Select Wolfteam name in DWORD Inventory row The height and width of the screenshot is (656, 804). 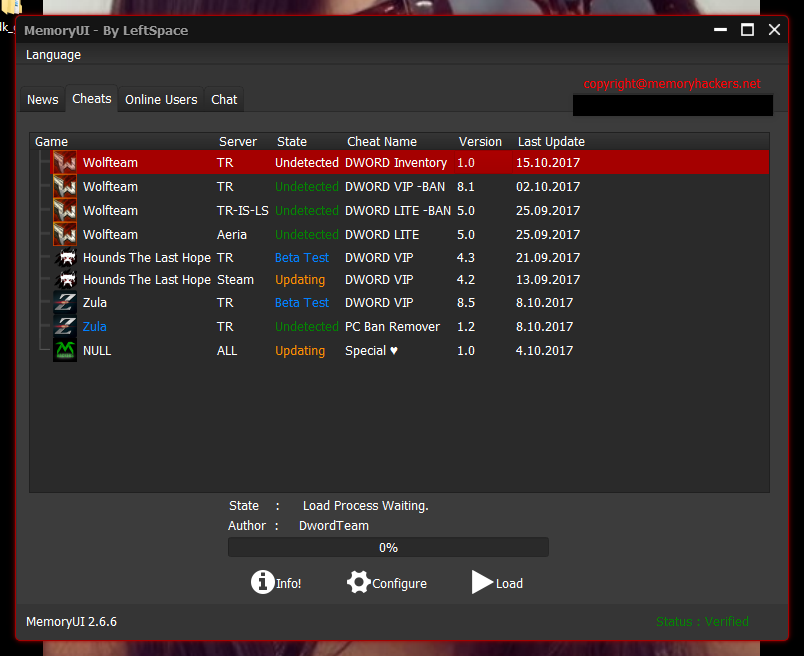110,163
